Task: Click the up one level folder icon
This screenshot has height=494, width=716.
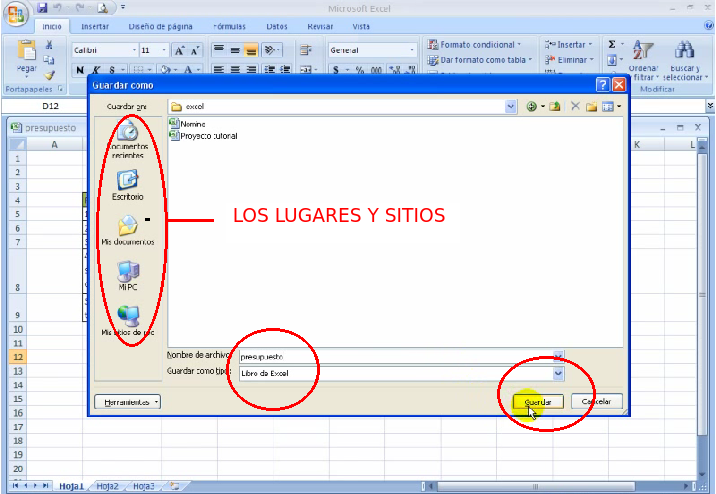Action: tap(555, 106)
